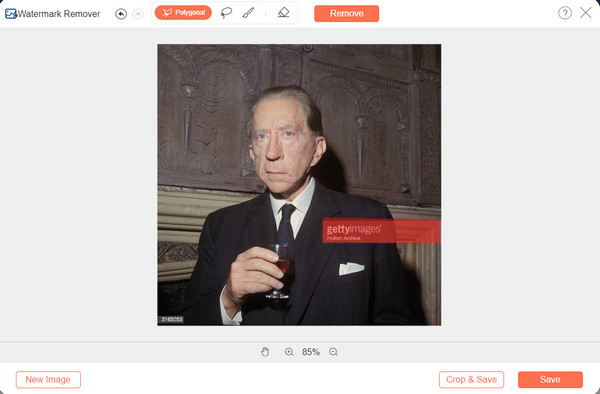Click the Save button

(550, 379)
